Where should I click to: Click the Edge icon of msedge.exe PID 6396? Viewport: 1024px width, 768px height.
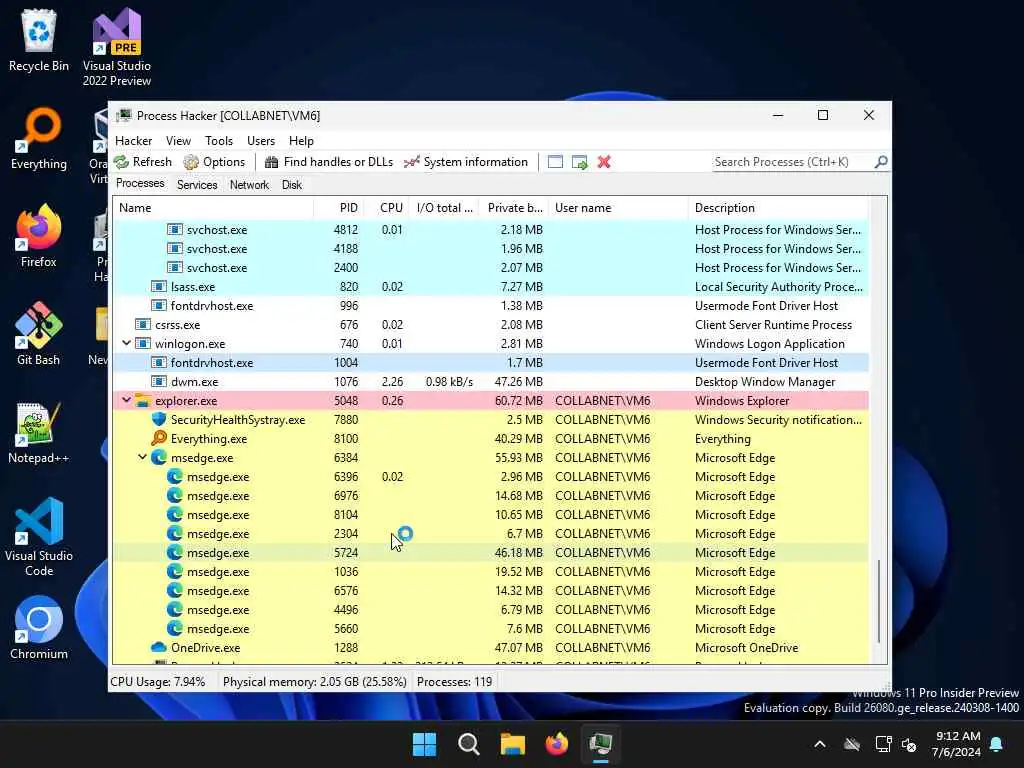174,476
